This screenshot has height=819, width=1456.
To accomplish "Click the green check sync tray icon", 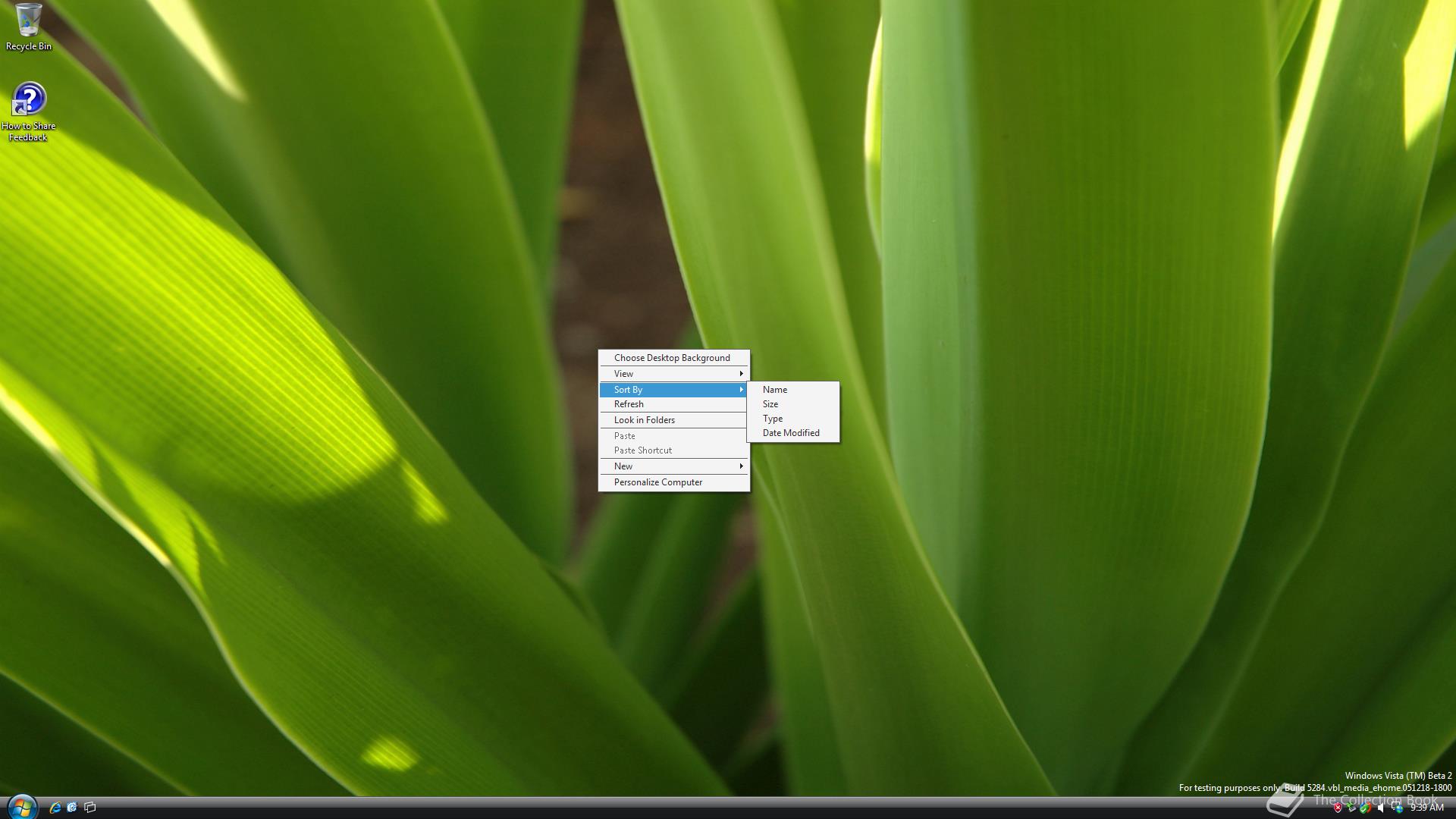I will (x=1365, y=808).
